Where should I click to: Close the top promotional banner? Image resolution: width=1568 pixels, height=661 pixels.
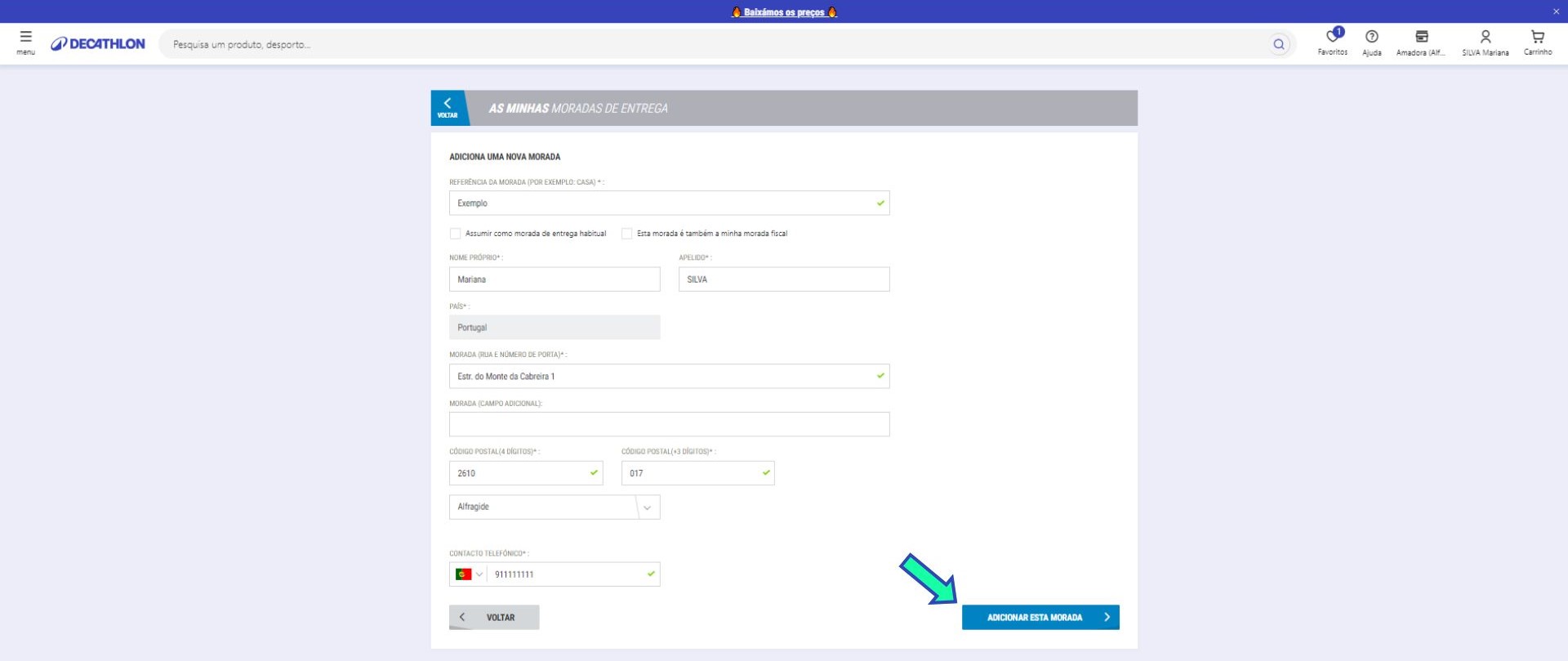(1556, 11)
